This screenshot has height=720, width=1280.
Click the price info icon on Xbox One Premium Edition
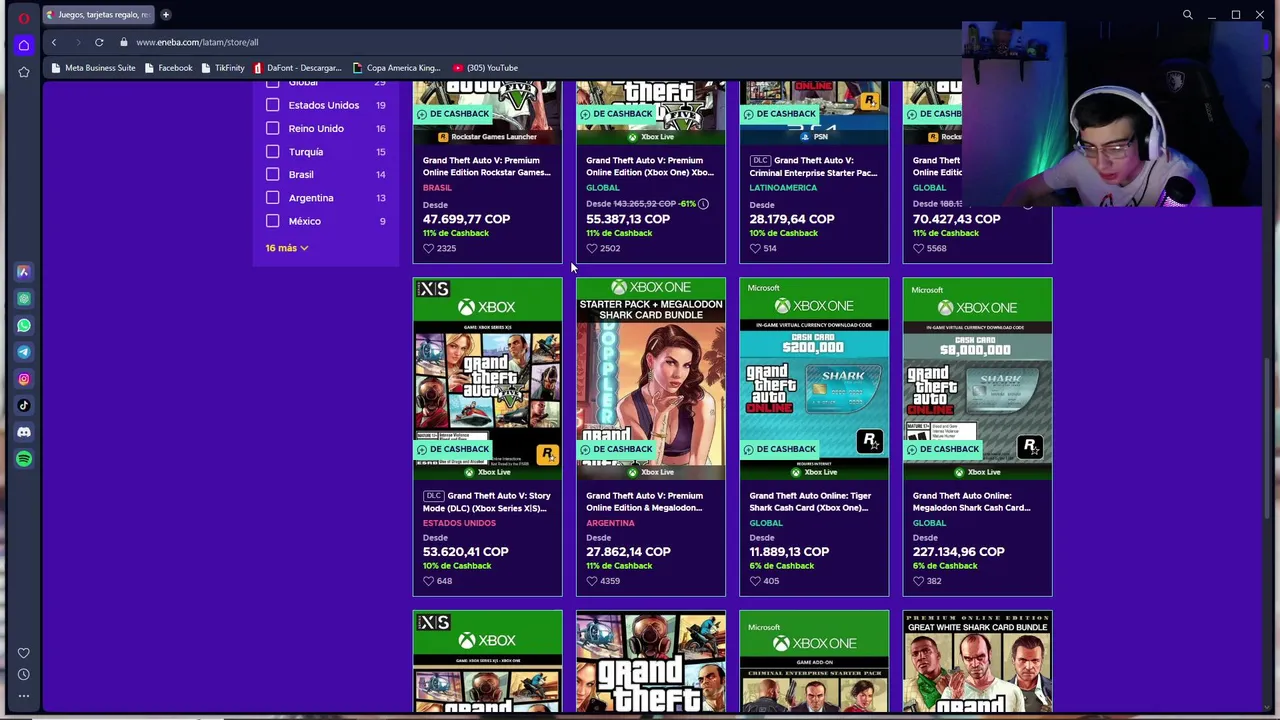tap(703, 204)
